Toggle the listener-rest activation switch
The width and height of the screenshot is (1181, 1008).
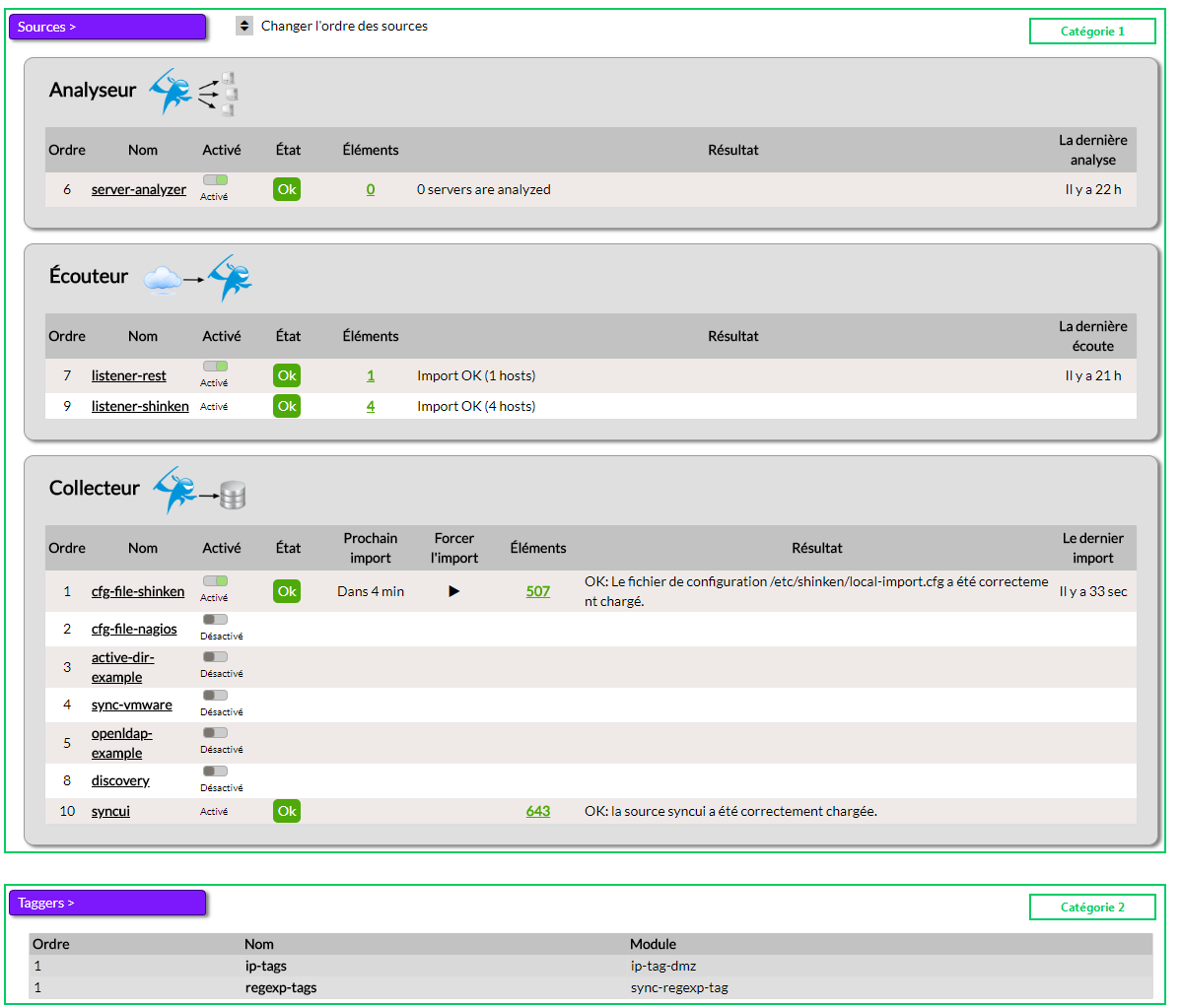pyautogui.click(x=215, y=367)
